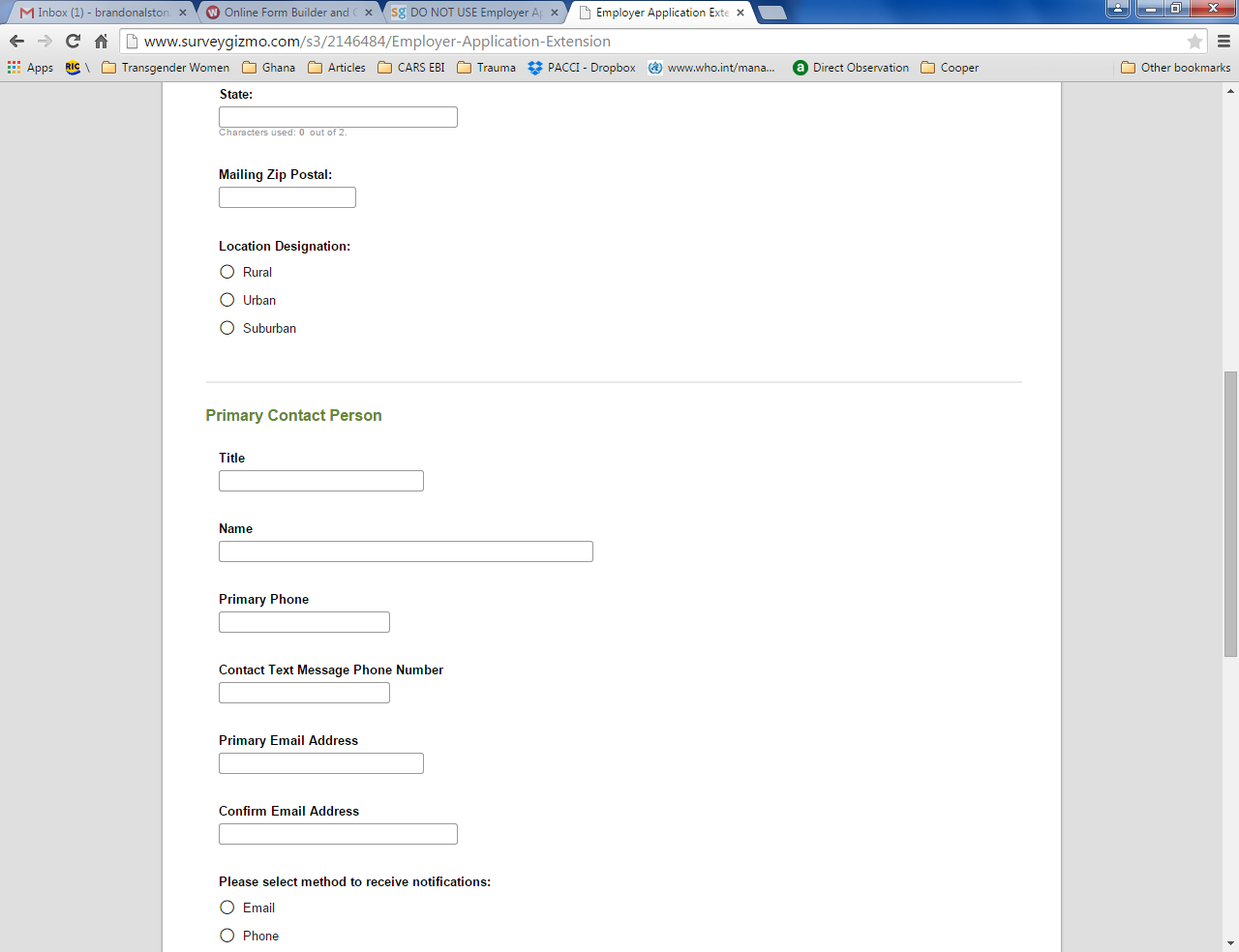Close the Employer Application Extension tab
This screenshot has height=952, width=1239.
(x=740, y=13)
